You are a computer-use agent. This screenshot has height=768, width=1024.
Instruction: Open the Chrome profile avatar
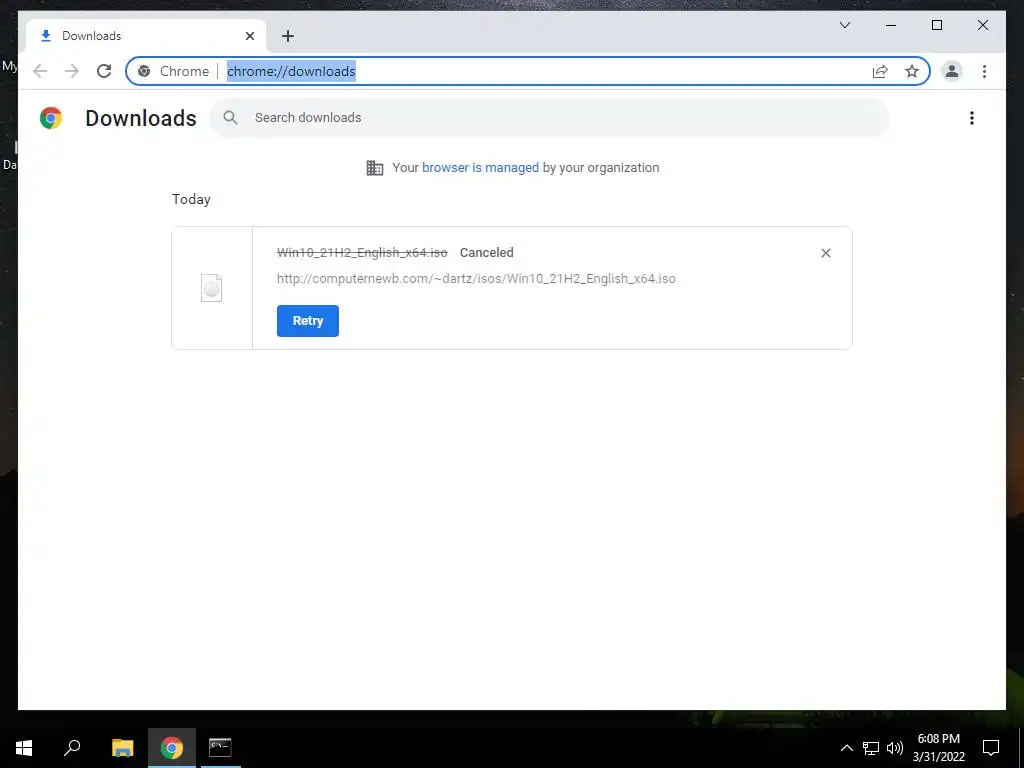click(952, 71)
